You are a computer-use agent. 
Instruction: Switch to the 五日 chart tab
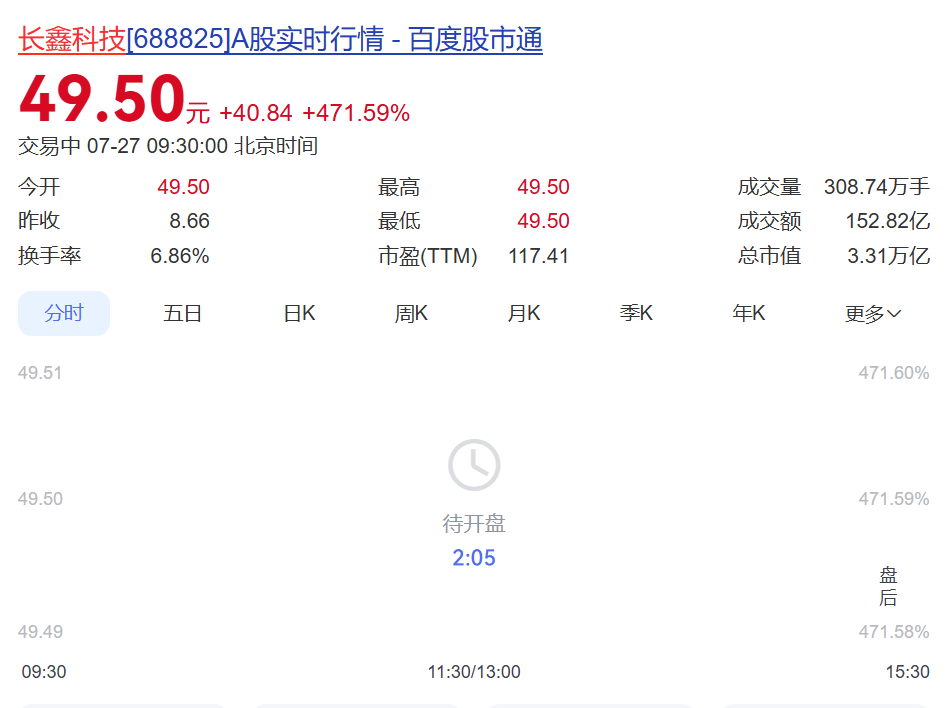(182, 313)
